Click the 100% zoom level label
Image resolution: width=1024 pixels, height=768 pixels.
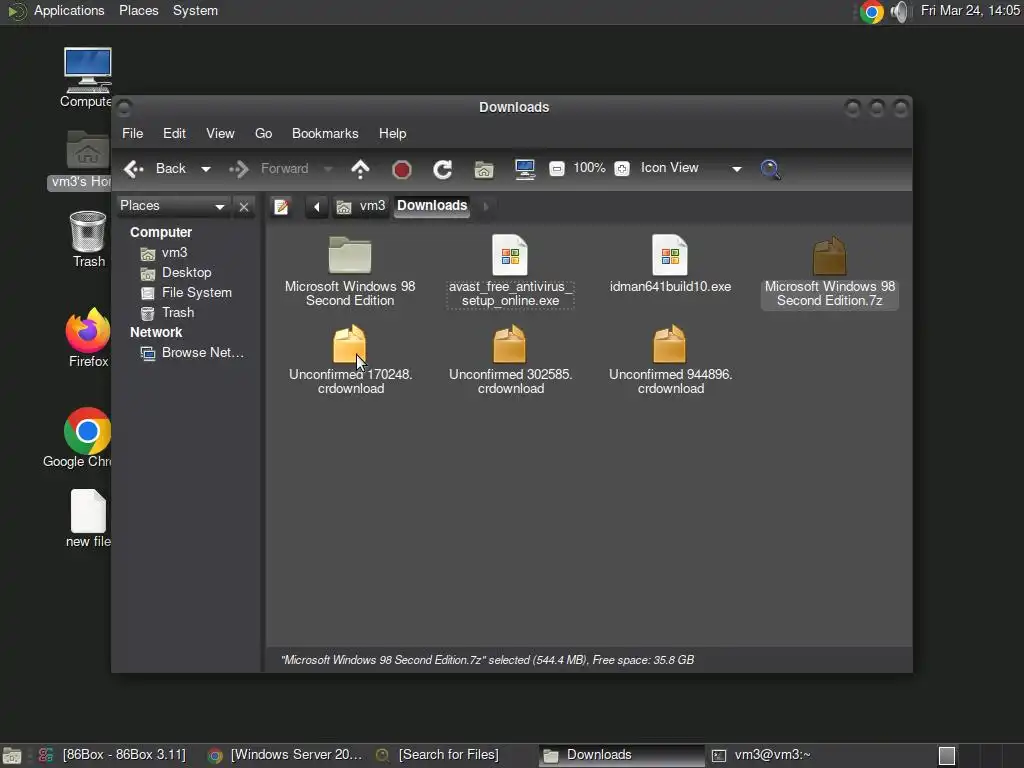tap(589, 168)
